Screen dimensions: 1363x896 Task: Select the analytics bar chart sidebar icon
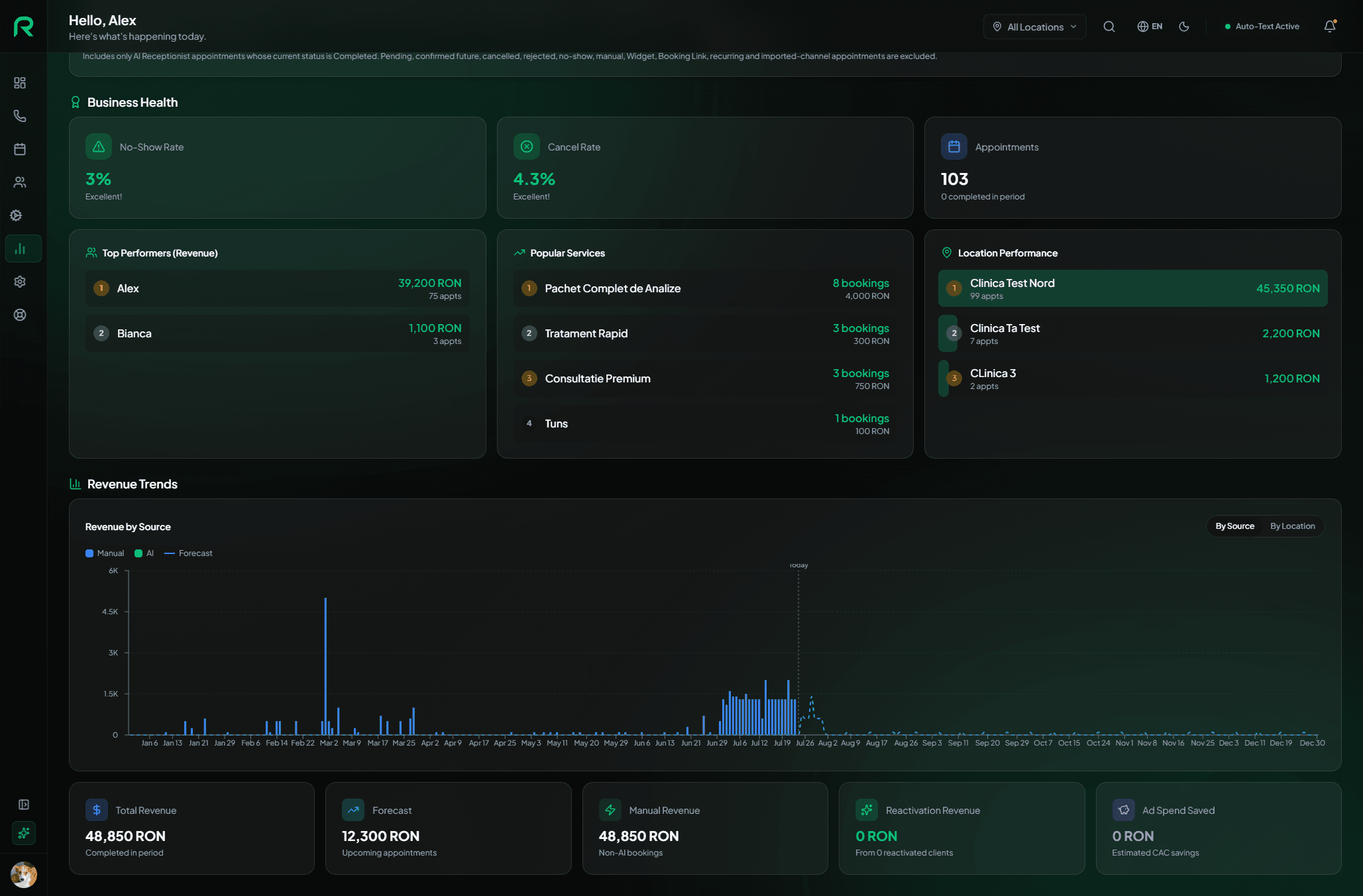pos(20,249)
